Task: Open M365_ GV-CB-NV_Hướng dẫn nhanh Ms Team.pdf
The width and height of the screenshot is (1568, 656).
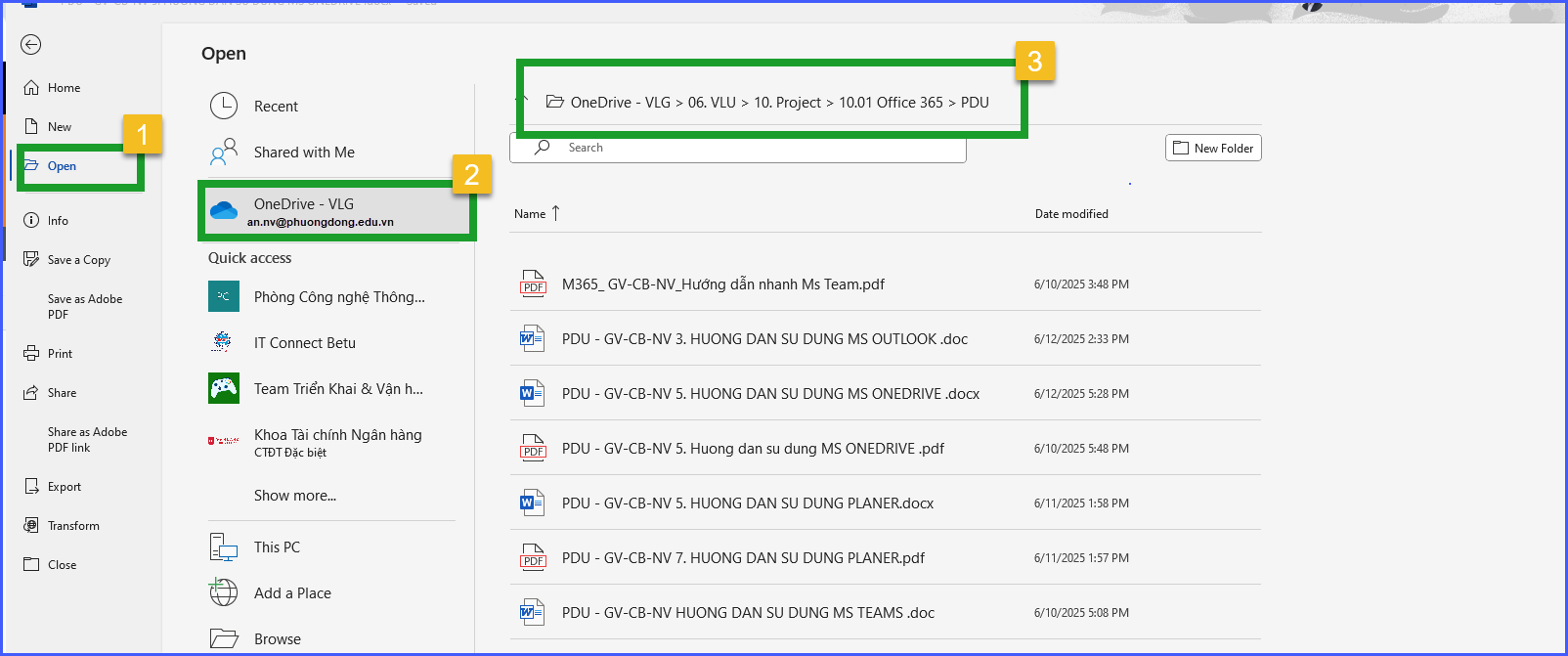Action: point(723,284)
